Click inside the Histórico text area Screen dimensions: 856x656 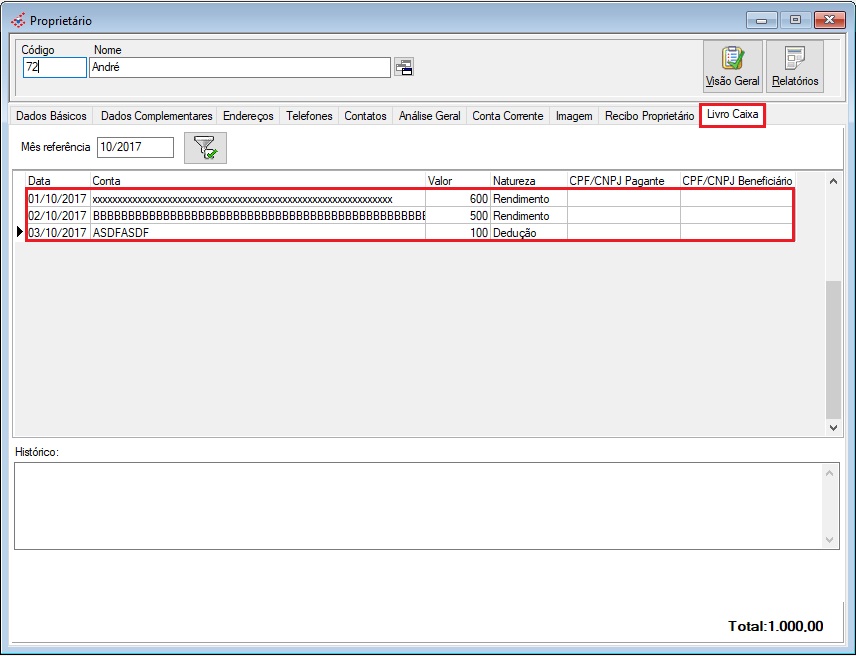(x=418, y=505)
